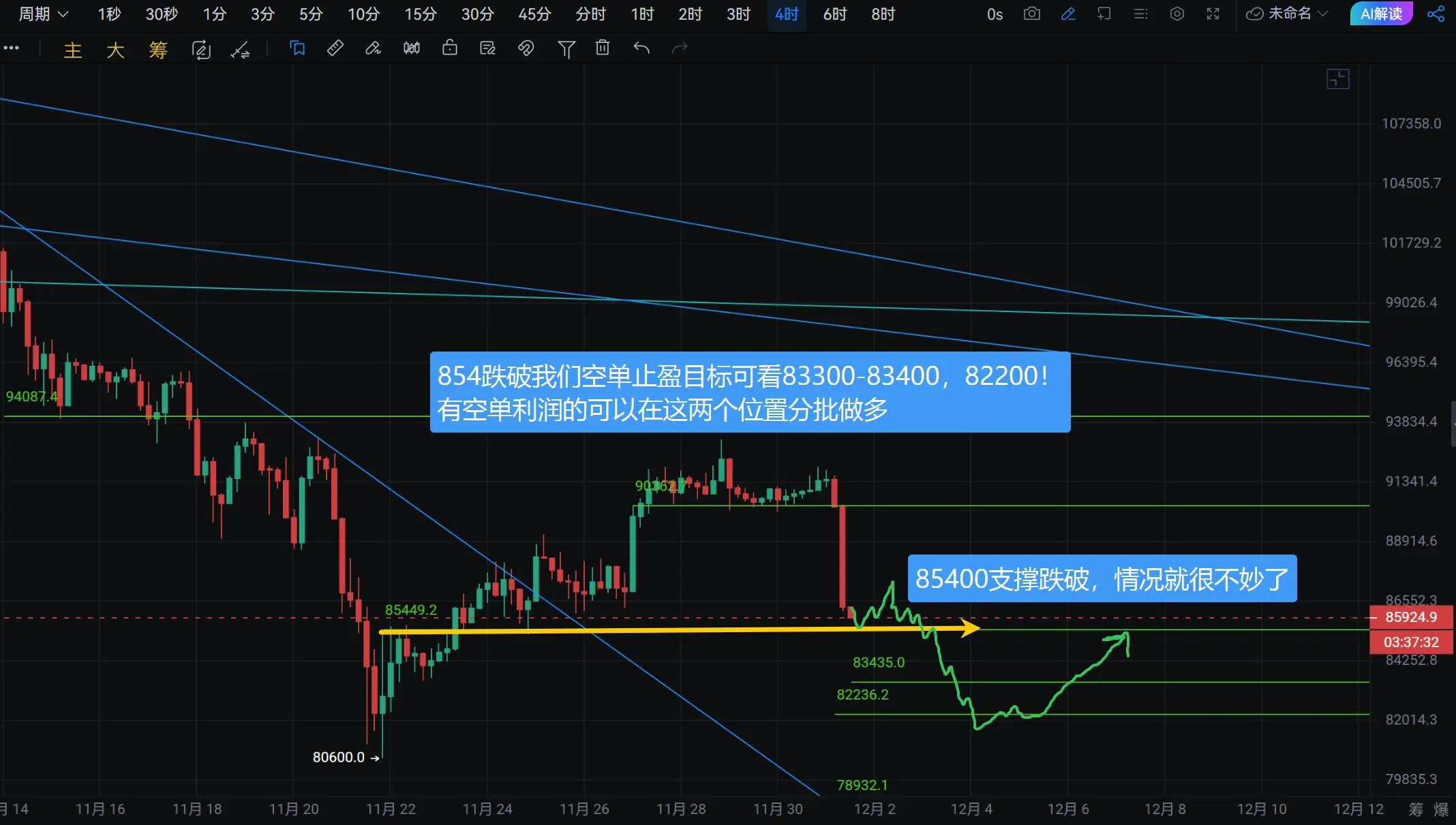Click the undo arrow icon
Screen dimensions: 1456x825
(x=641, y=48)
